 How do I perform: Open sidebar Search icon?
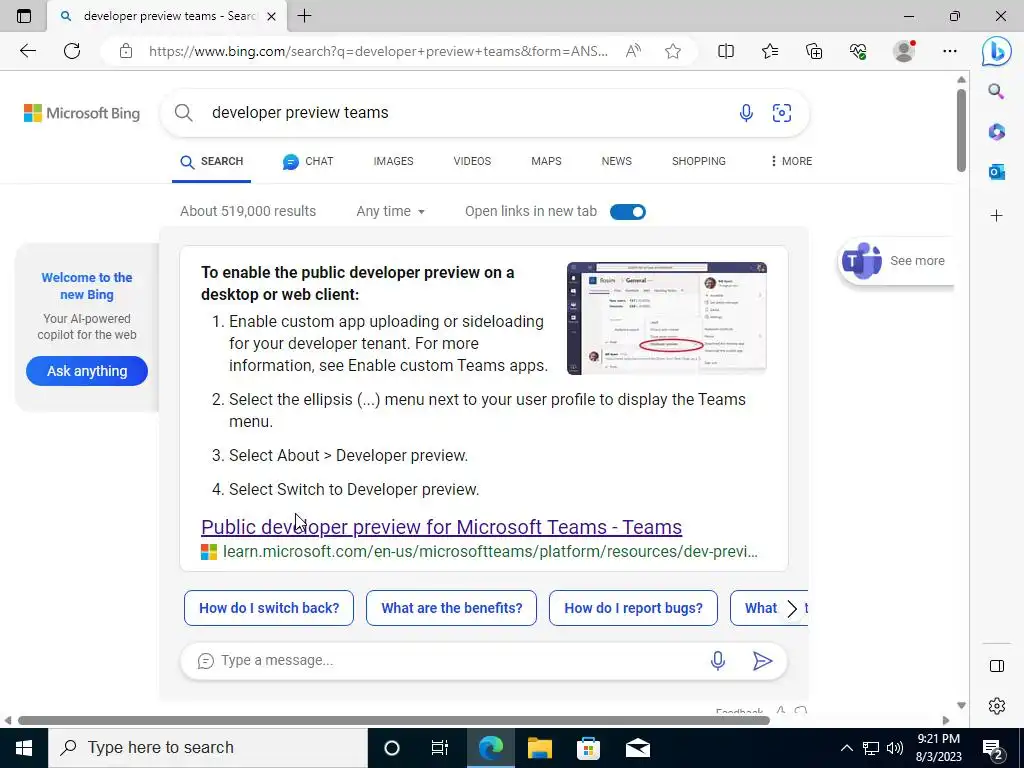click(x=996, y=91)
